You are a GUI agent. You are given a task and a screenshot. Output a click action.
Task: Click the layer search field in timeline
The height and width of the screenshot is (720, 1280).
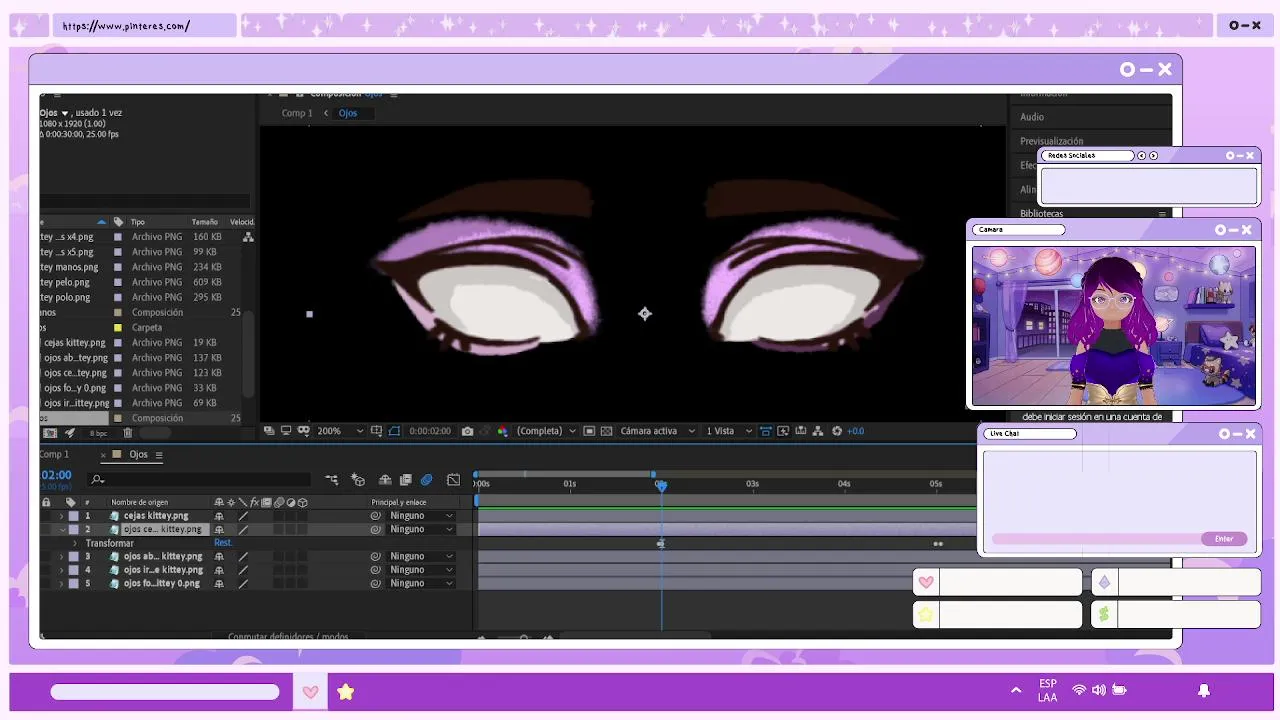click(x=200, y=480)
